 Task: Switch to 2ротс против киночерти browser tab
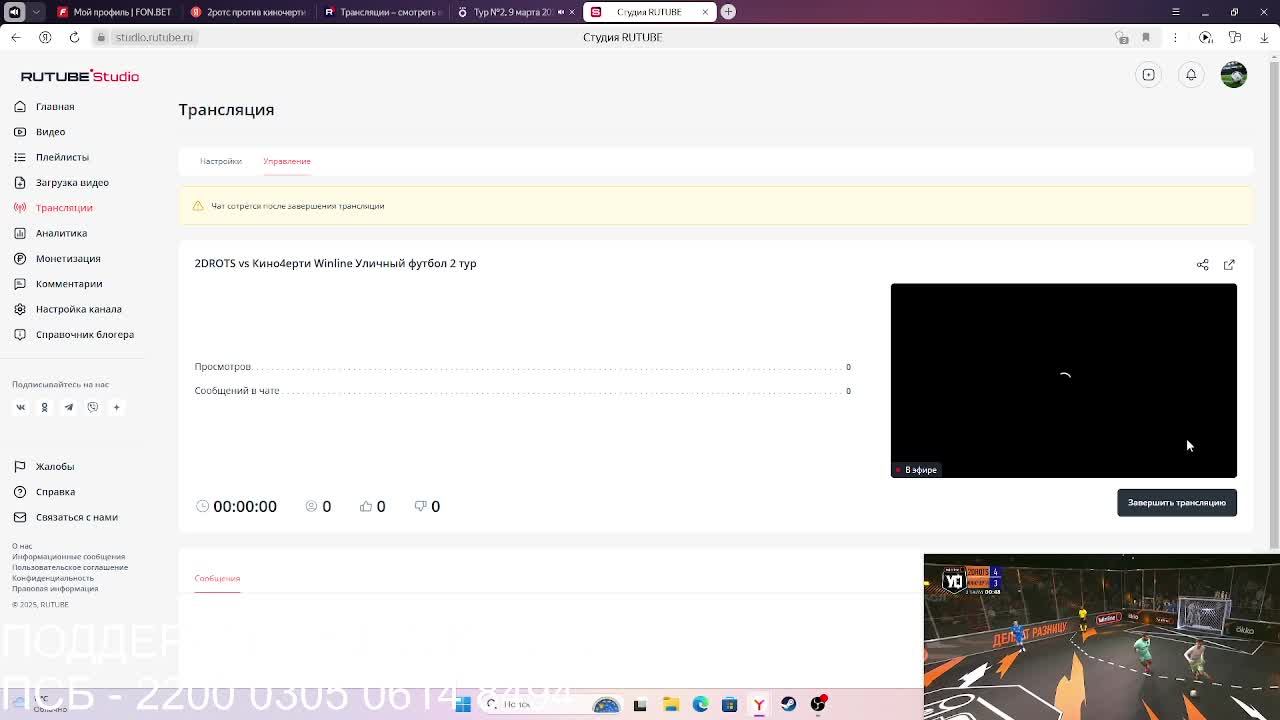tap(249, 12)
